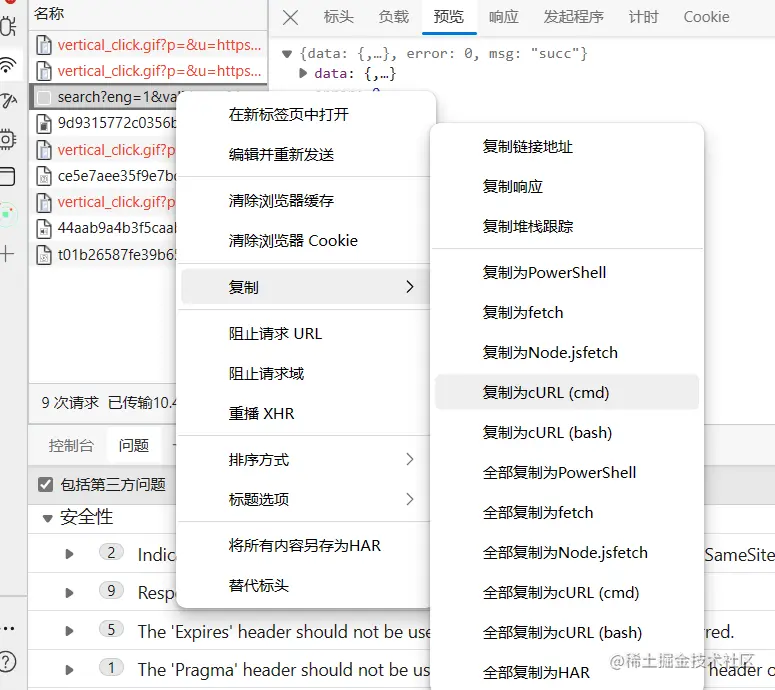775x690 pixels.
Task: Select first vertical_click.gif request
Action: tap(149, 45)
